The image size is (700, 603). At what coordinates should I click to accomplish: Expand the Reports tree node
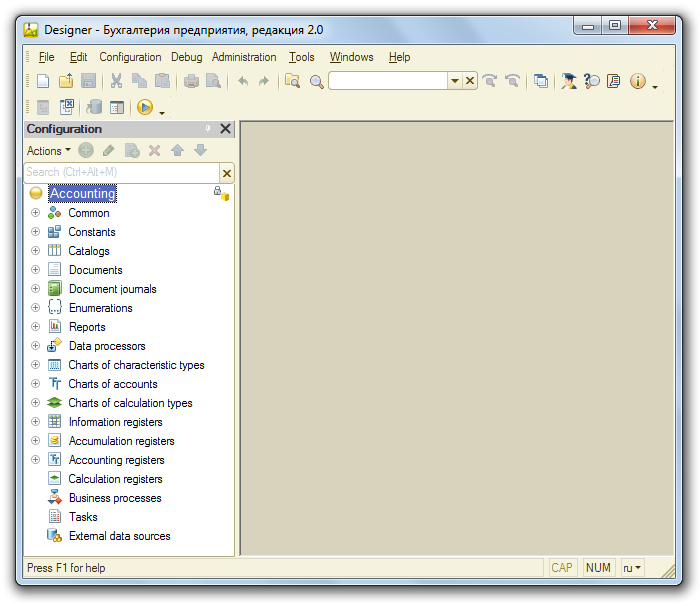click(x=35, y=327)
